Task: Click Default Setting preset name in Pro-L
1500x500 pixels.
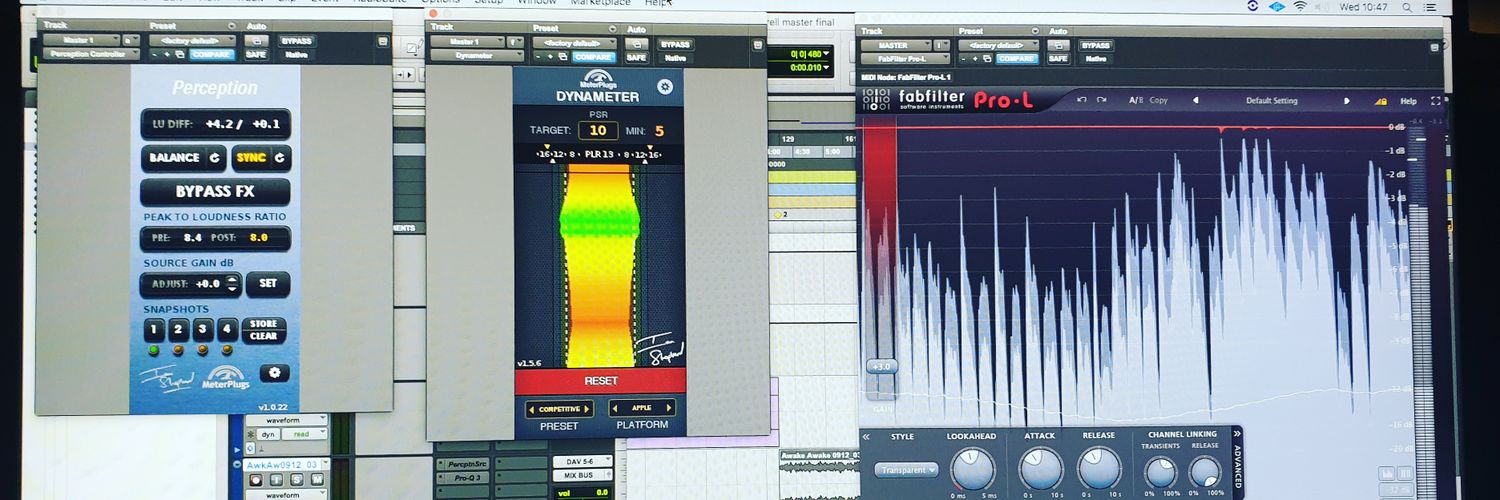Action: point(1271,101)
